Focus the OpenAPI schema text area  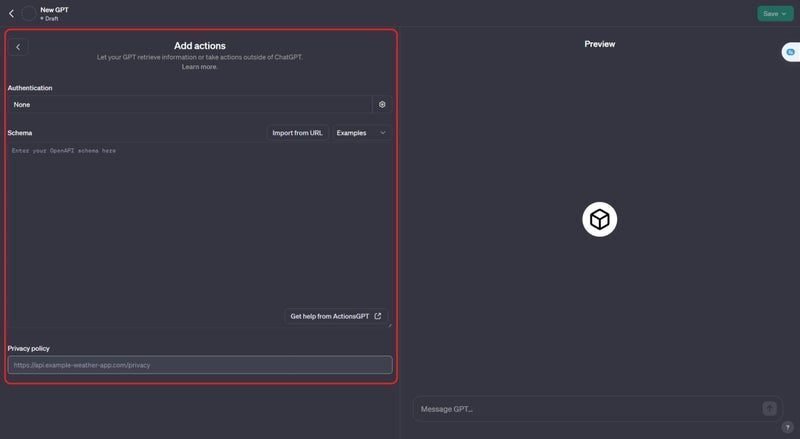coord(199,235)
